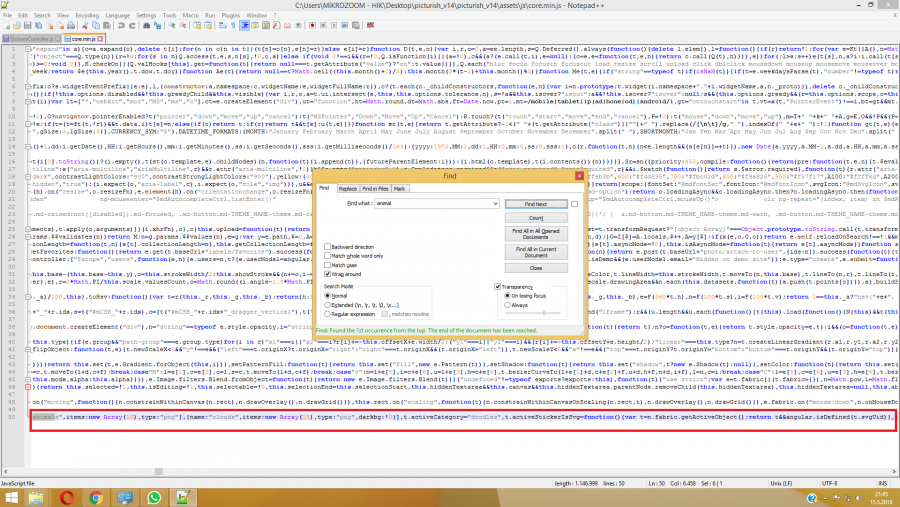Click the Save file toolbar icon
This screenshot has width=900, height=507.
pyautogui.click(x=24, y=27)
